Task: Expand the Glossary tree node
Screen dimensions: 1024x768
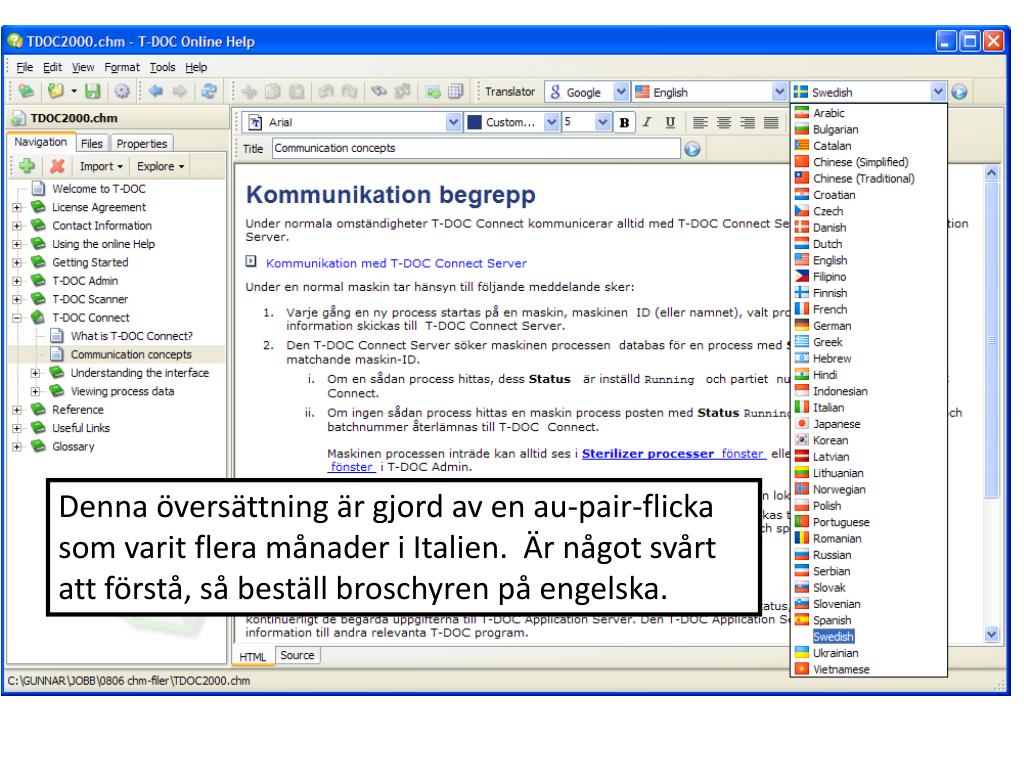Action: point(18,447)
